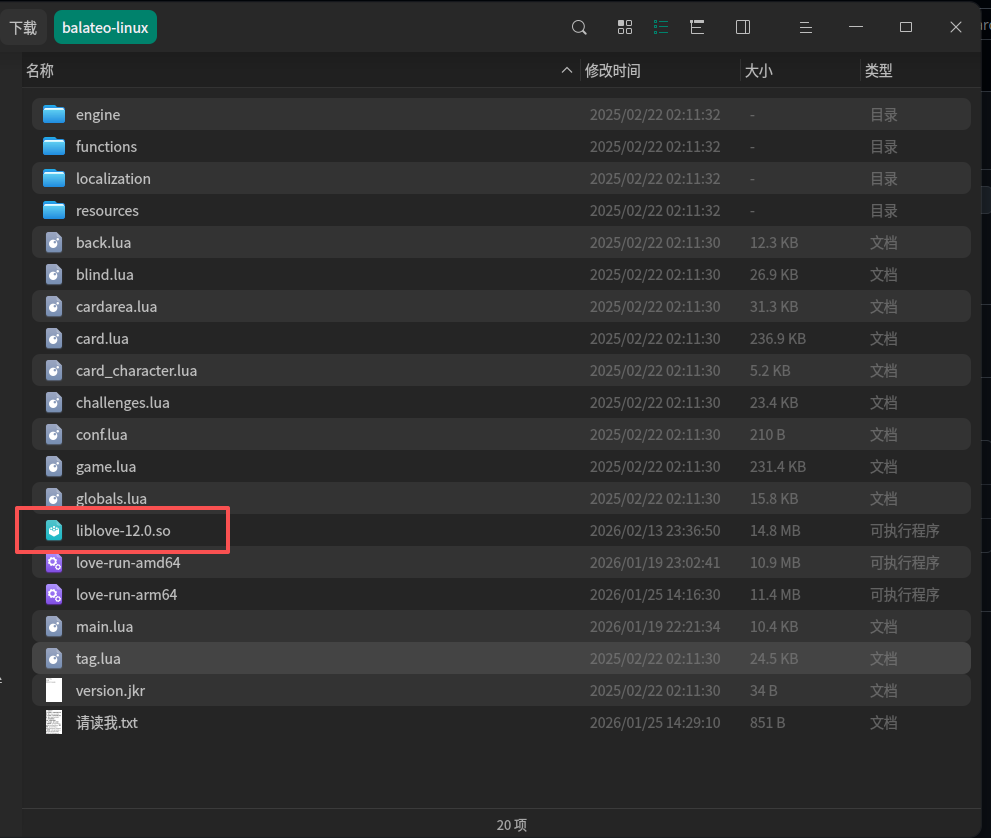This screenshot has width=991, height=838.
Task: Select love-run-amd64 file name
Action: [x=128, y=562]
